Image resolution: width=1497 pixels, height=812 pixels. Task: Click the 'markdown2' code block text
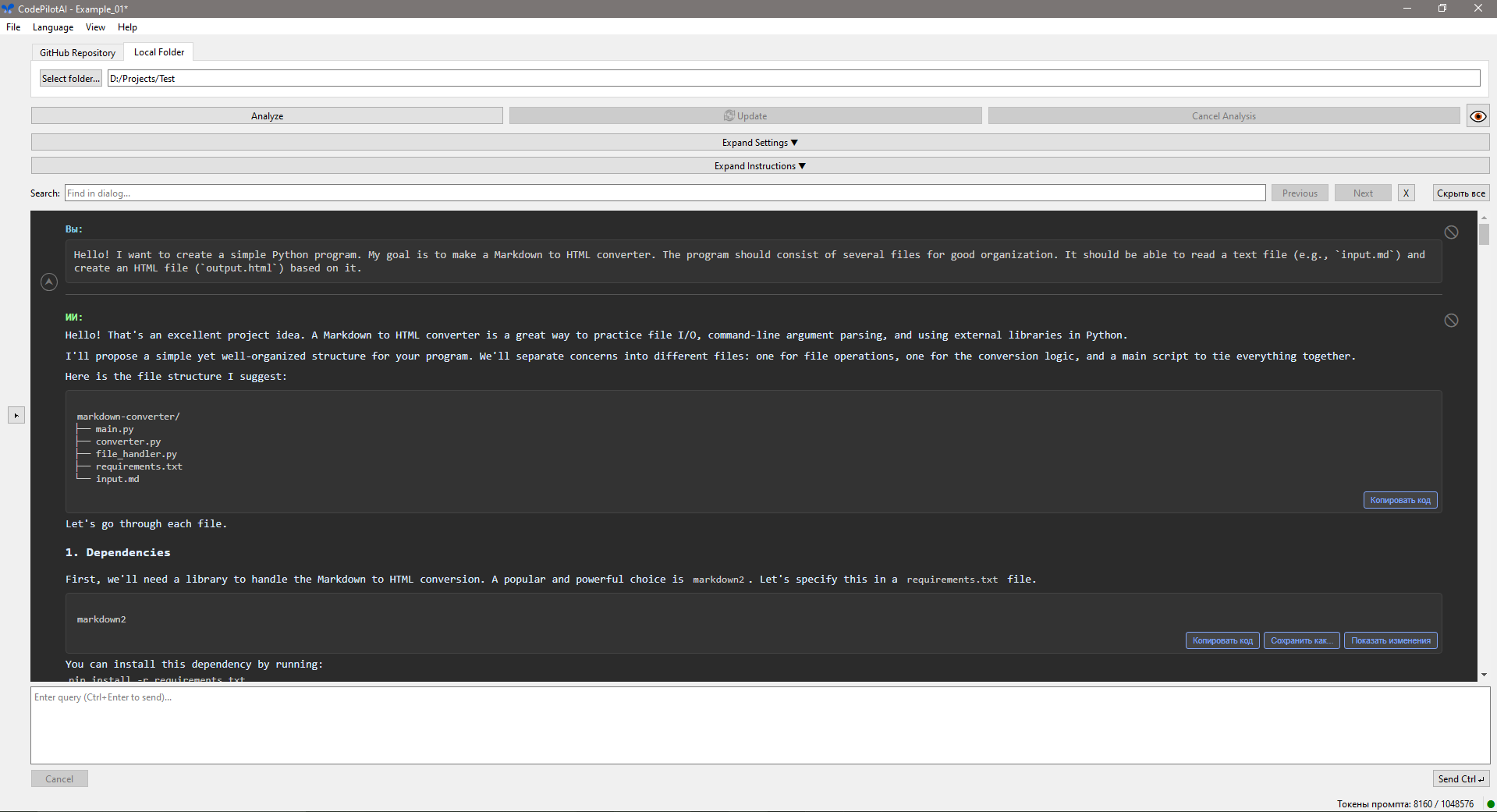click(x=101, y=619)
